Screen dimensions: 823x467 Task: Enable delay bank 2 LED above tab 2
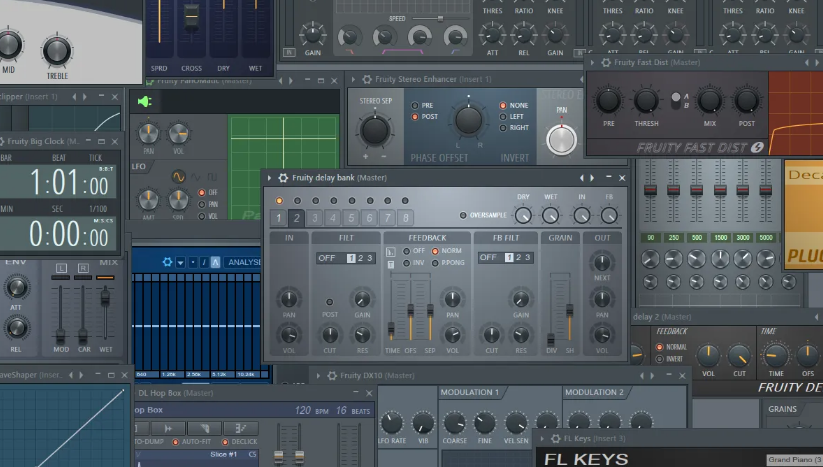(x=297, y=200)
